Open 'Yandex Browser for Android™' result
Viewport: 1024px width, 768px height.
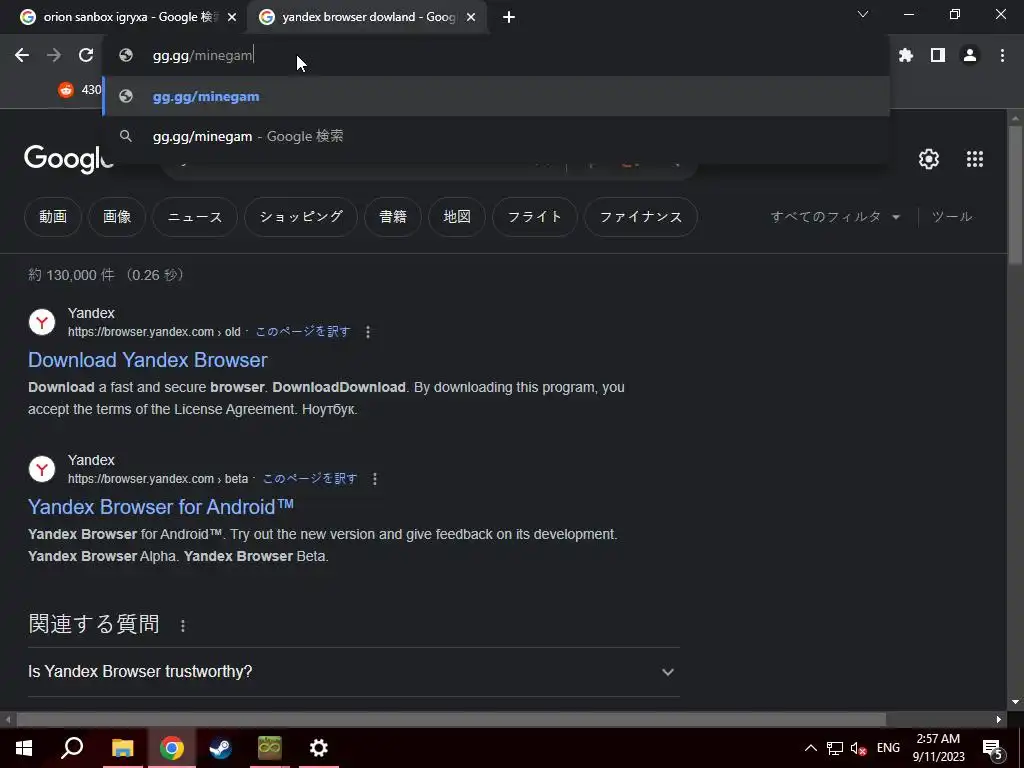coord(161,507)
